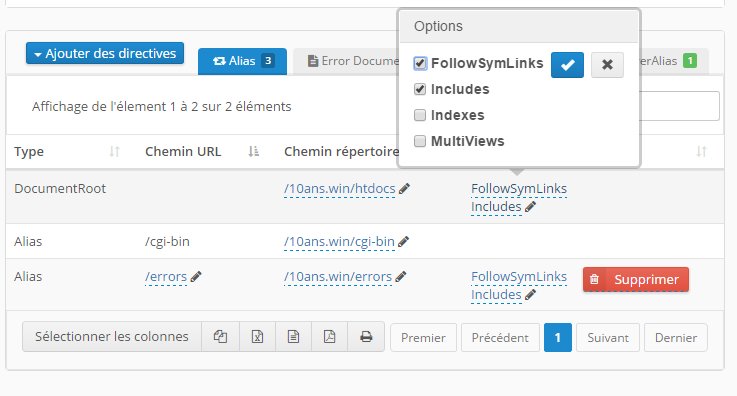Edit the /10ans.win/cgi-bin path pencil icon
Image resolution: width=737 pixels, height=396 pixels.
[403, 242]
